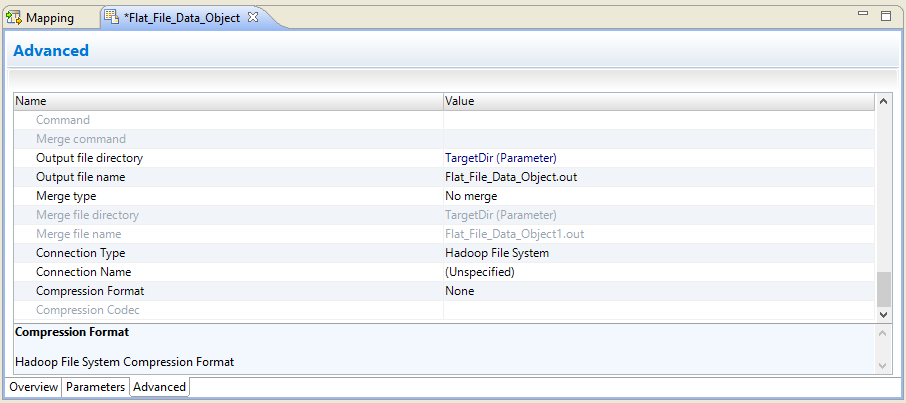Viewport: 906px width, 403px height.
Task: Click the TargetDir output directory value
Action: click(x=500, y=158)
